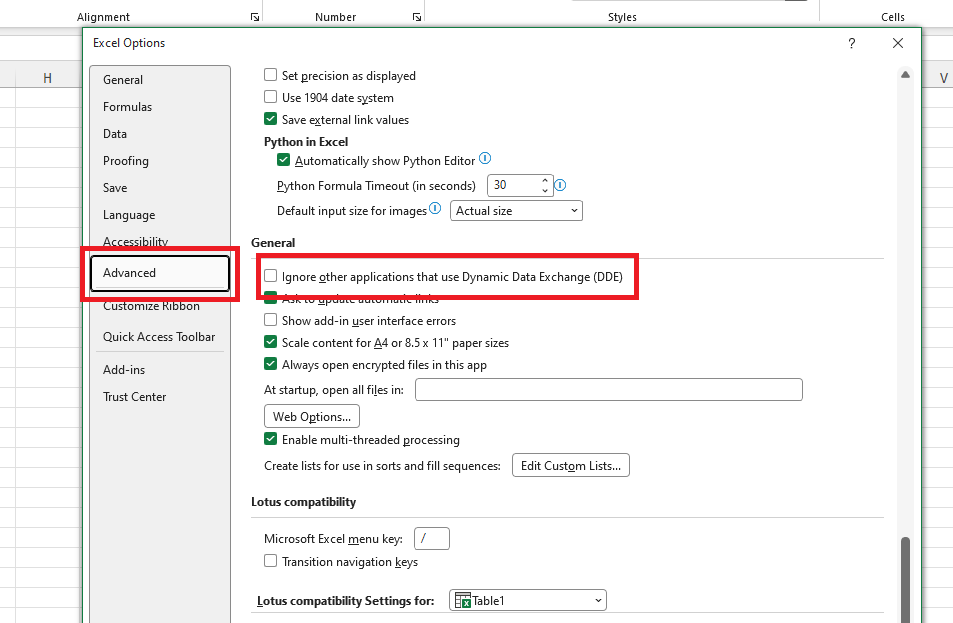The height and width of the screenshot is (623, 953).
Task: Close the Excel Options dialog
Action: point(898,43)
